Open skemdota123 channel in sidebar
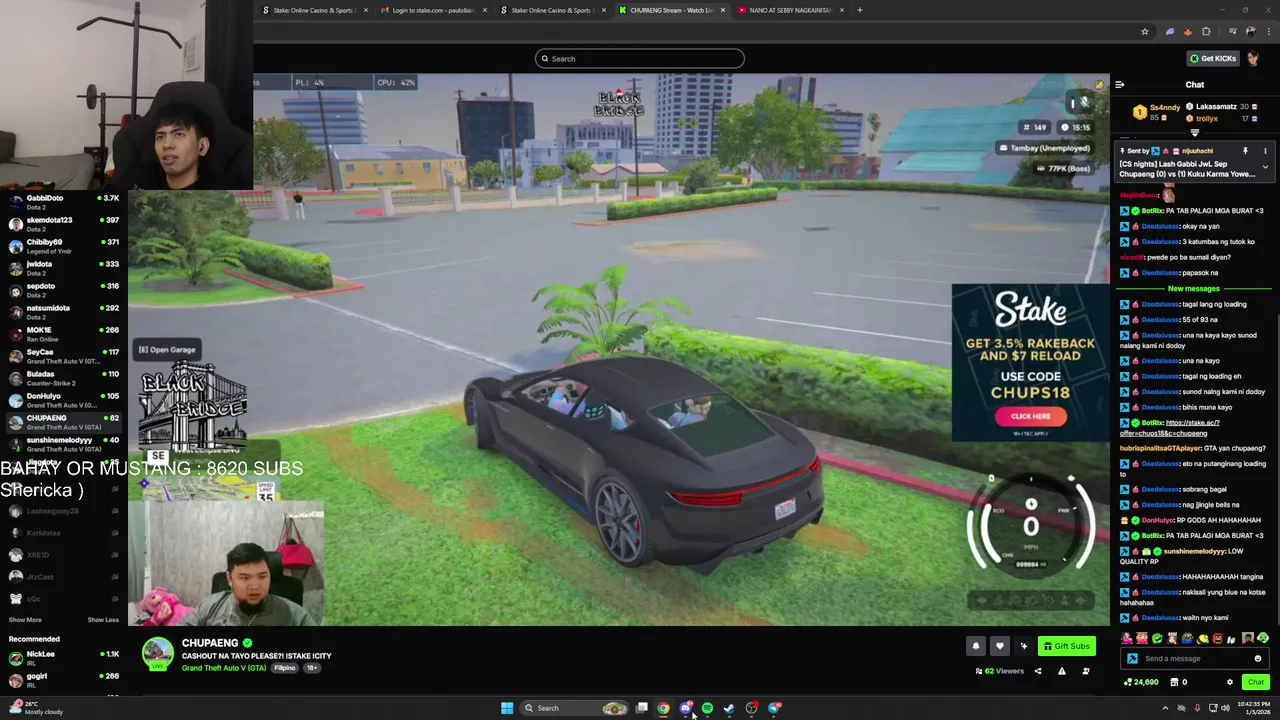 point(63,224)
